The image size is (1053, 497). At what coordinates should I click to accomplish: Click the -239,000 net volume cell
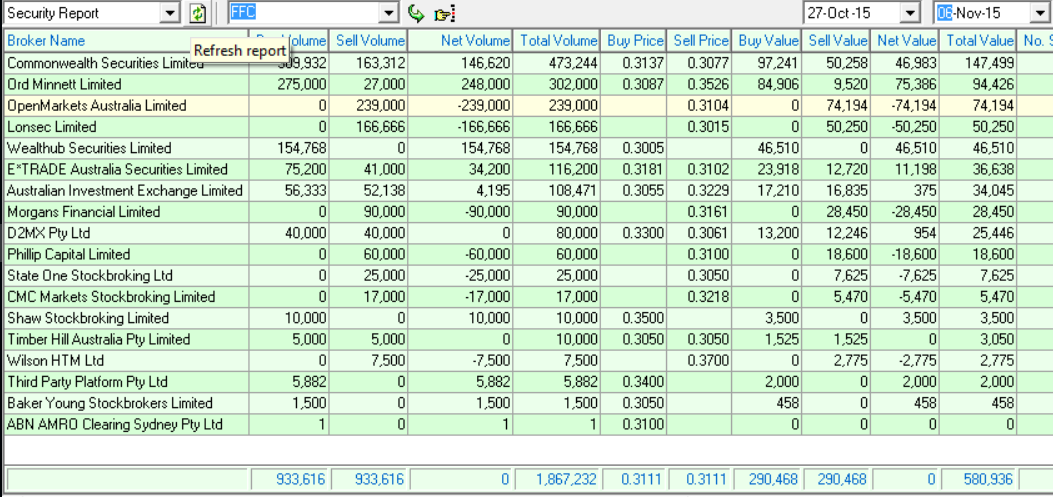pos(461,105)
